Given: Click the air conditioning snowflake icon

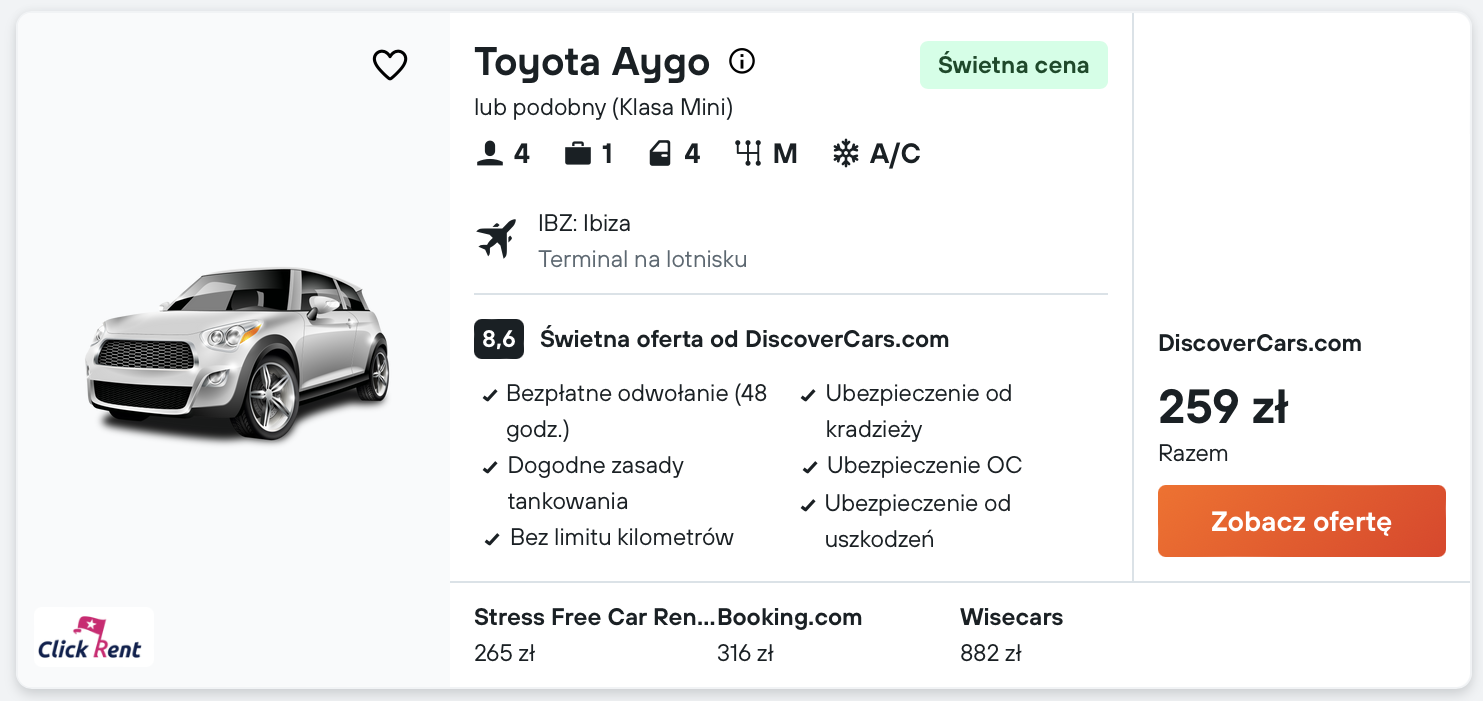Looking at the screenshot, I should click(x=846, y=154).
